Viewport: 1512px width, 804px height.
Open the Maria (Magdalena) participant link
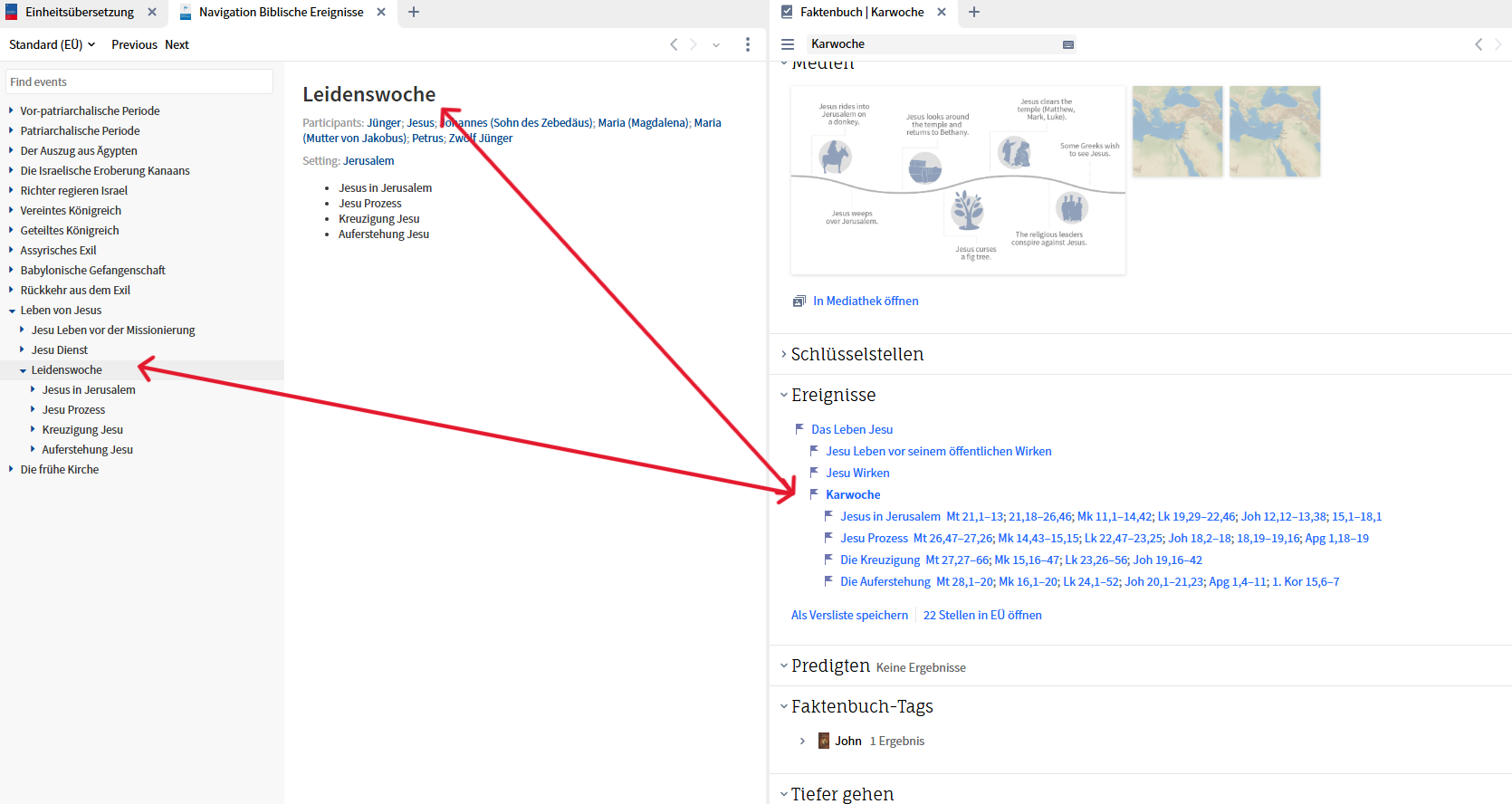click(x=643, y=122)
